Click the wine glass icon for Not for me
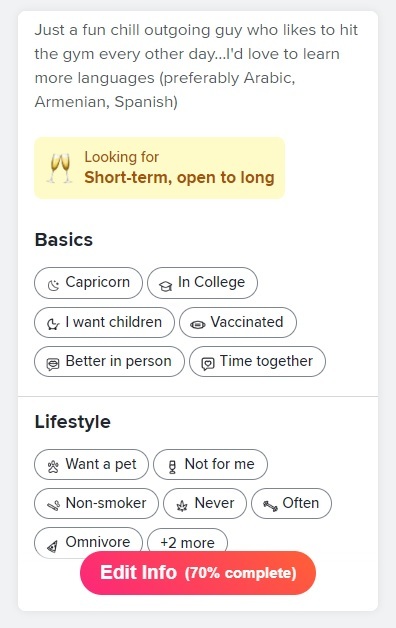The image size is (396, 628). [172, 467]
